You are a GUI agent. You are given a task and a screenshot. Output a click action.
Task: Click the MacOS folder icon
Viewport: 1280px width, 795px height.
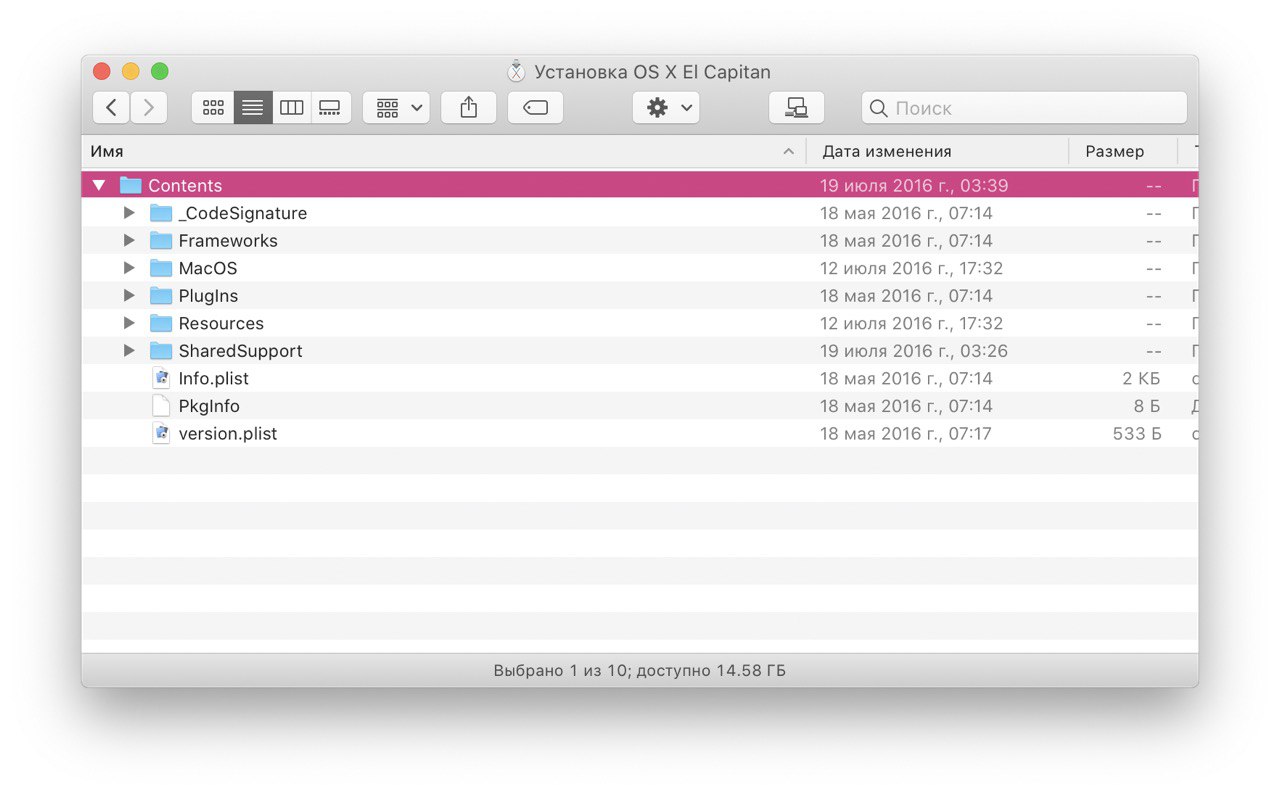[161, 268]
